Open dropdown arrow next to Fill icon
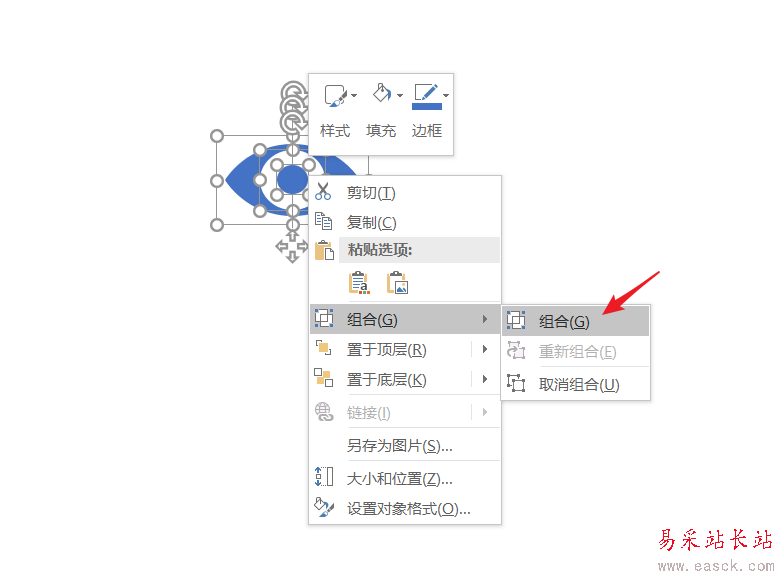The height and width of the screenshot is (581, 775). click(400, 95)
